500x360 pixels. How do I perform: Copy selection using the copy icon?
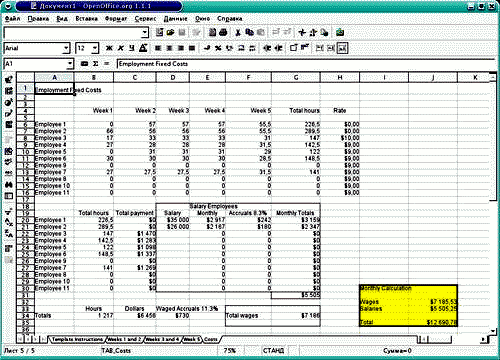249,32
